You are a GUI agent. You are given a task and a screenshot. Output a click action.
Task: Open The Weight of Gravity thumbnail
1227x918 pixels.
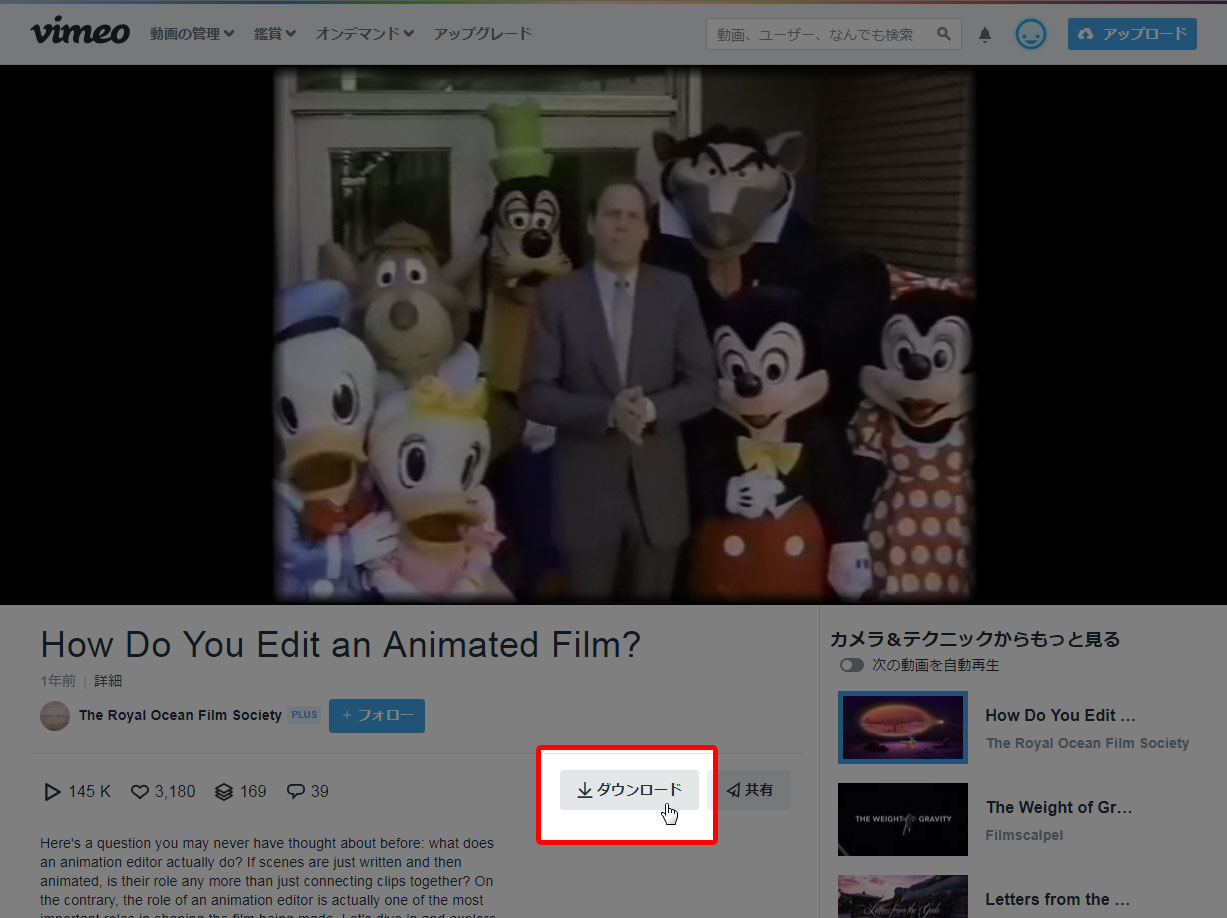[x=903, y=819]
